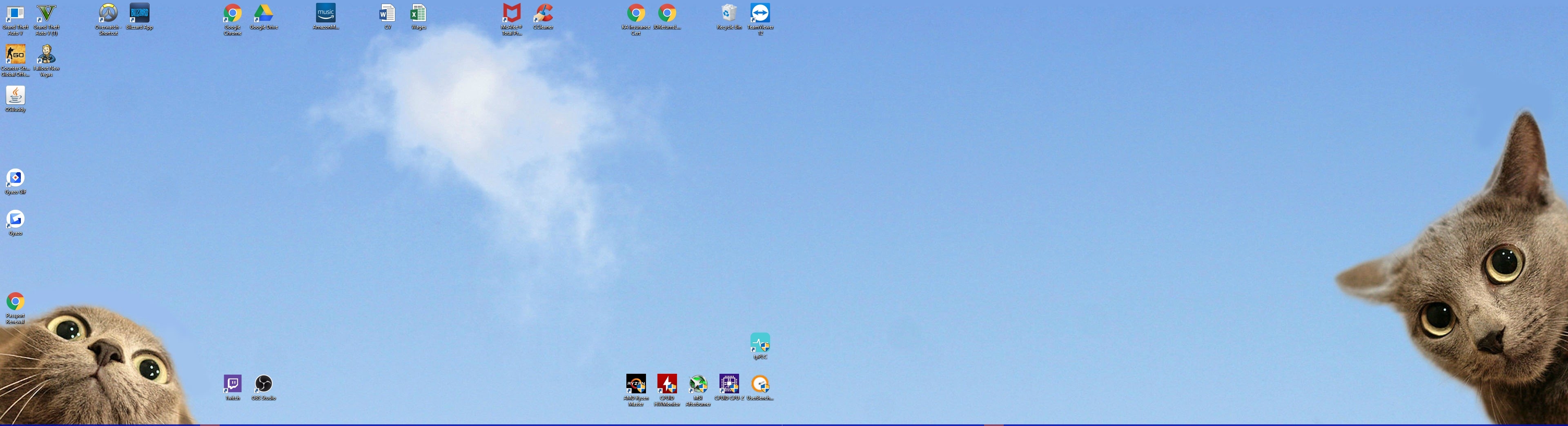Select the Counter-Strike Global Offensive icon
The height and width of the screenshot is (426, 1568).
pyautogui.click(x=15, y=61)
